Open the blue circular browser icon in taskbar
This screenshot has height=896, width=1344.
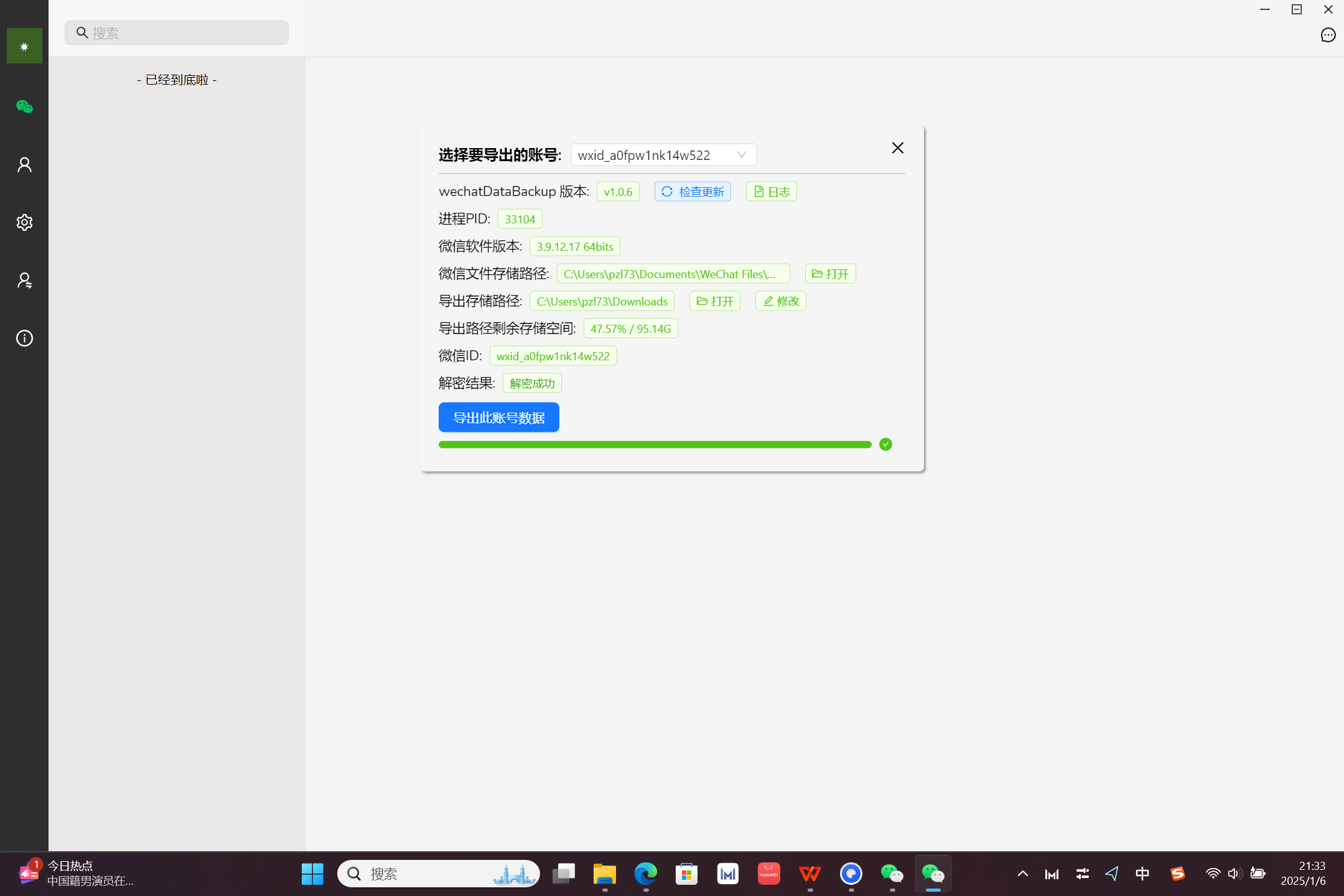click(851, 874)
